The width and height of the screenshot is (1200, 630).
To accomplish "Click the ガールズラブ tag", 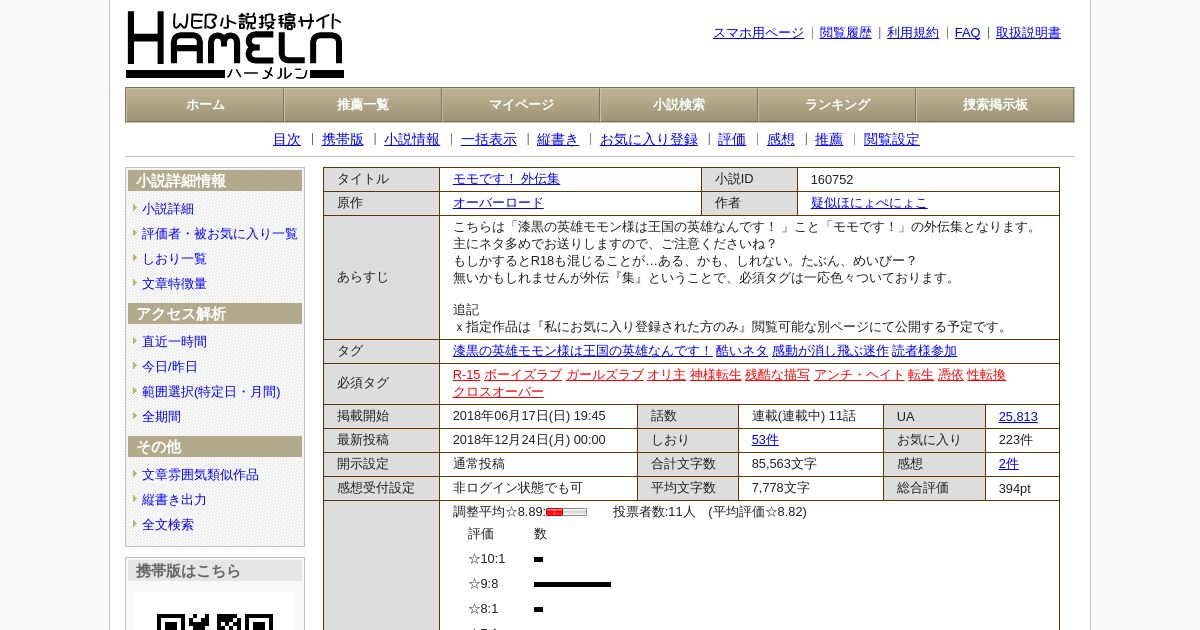I will 605,375.
